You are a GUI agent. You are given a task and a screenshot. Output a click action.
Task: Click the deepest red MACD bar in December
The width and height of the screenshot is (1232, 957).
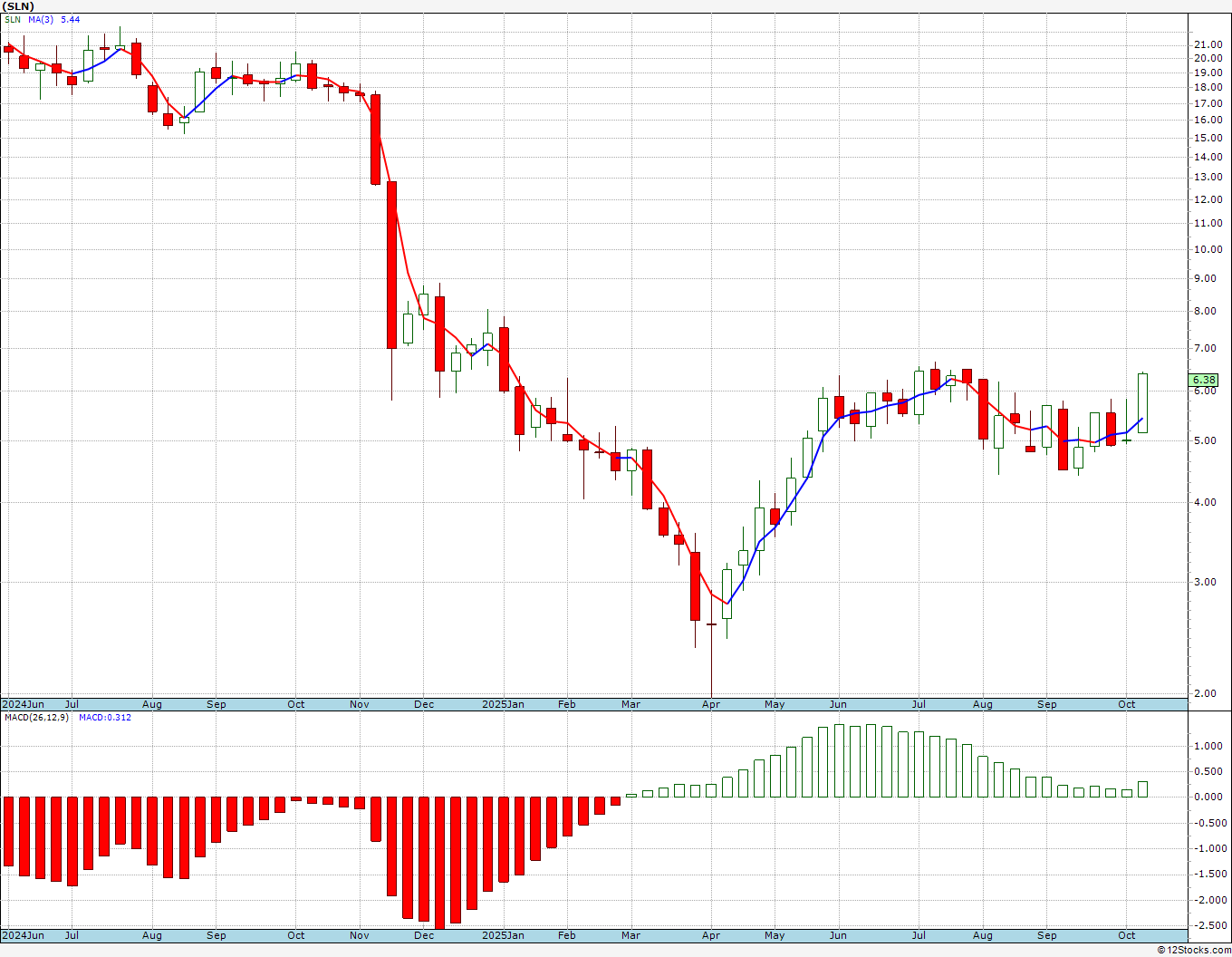click(x=439, y=863)
